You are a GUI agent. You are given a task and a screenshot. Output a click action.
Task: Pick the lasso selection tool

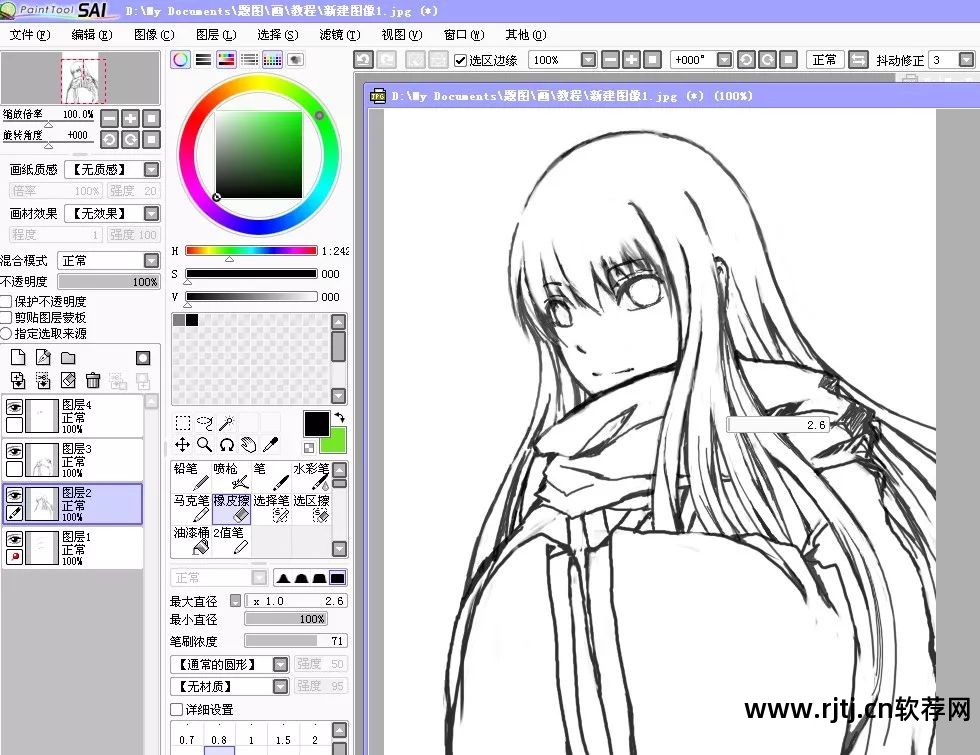point(204,423)
